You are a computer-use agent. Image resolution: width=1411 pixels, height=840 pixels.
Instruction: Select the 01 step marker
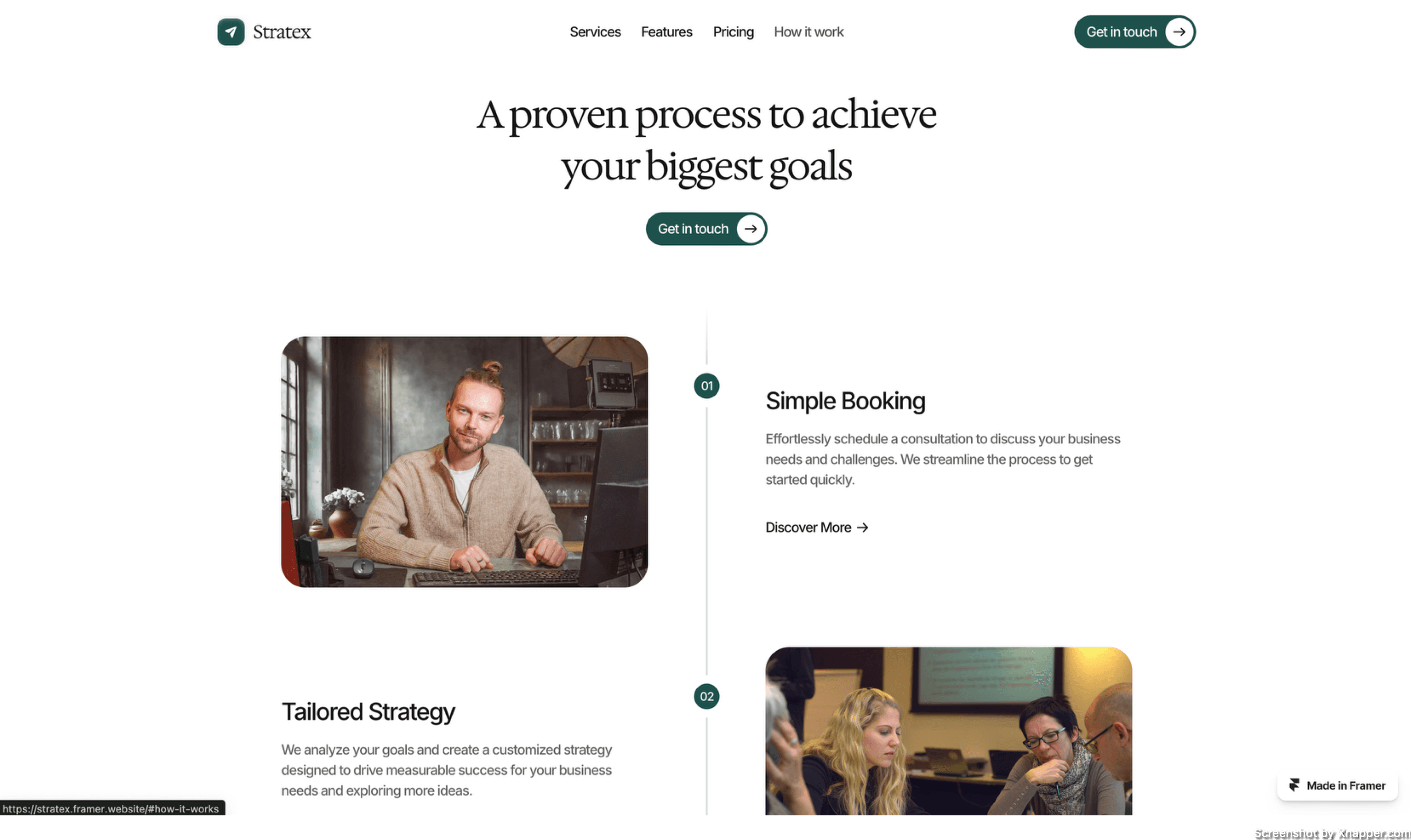(706, 386)
